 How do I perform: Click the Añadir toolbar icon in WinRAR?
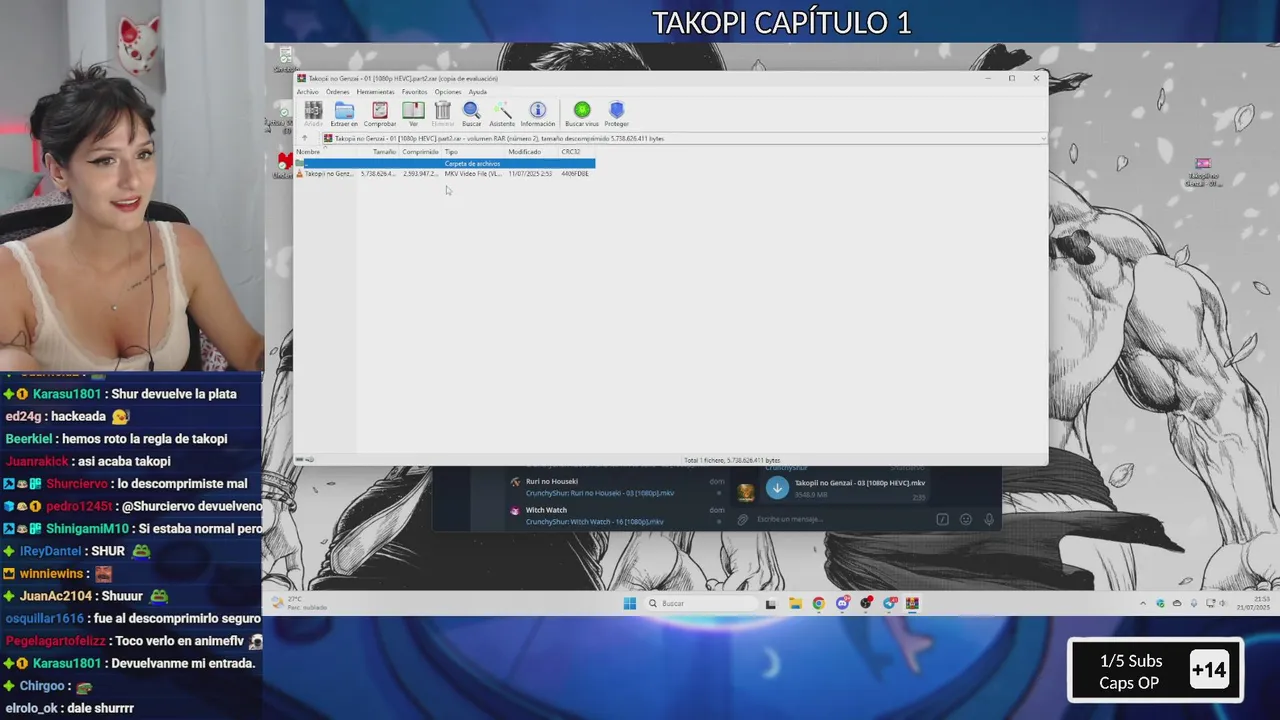(x=313, y=113)
